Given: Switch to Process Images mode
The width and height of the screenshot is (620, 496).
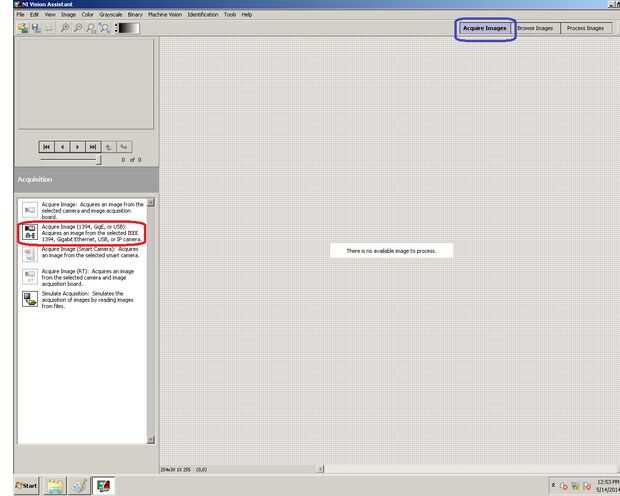Looking at the screenshot, I should pos(586,28).
